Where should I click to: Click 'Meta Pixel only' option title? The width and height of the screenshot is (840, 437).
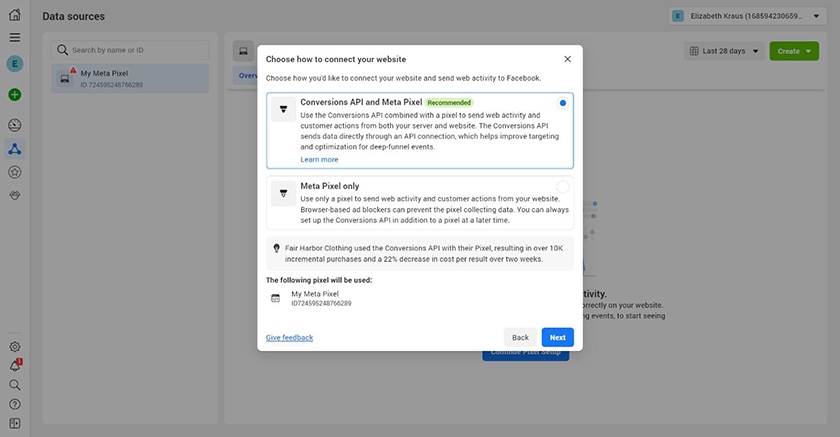tap(329, 186)
